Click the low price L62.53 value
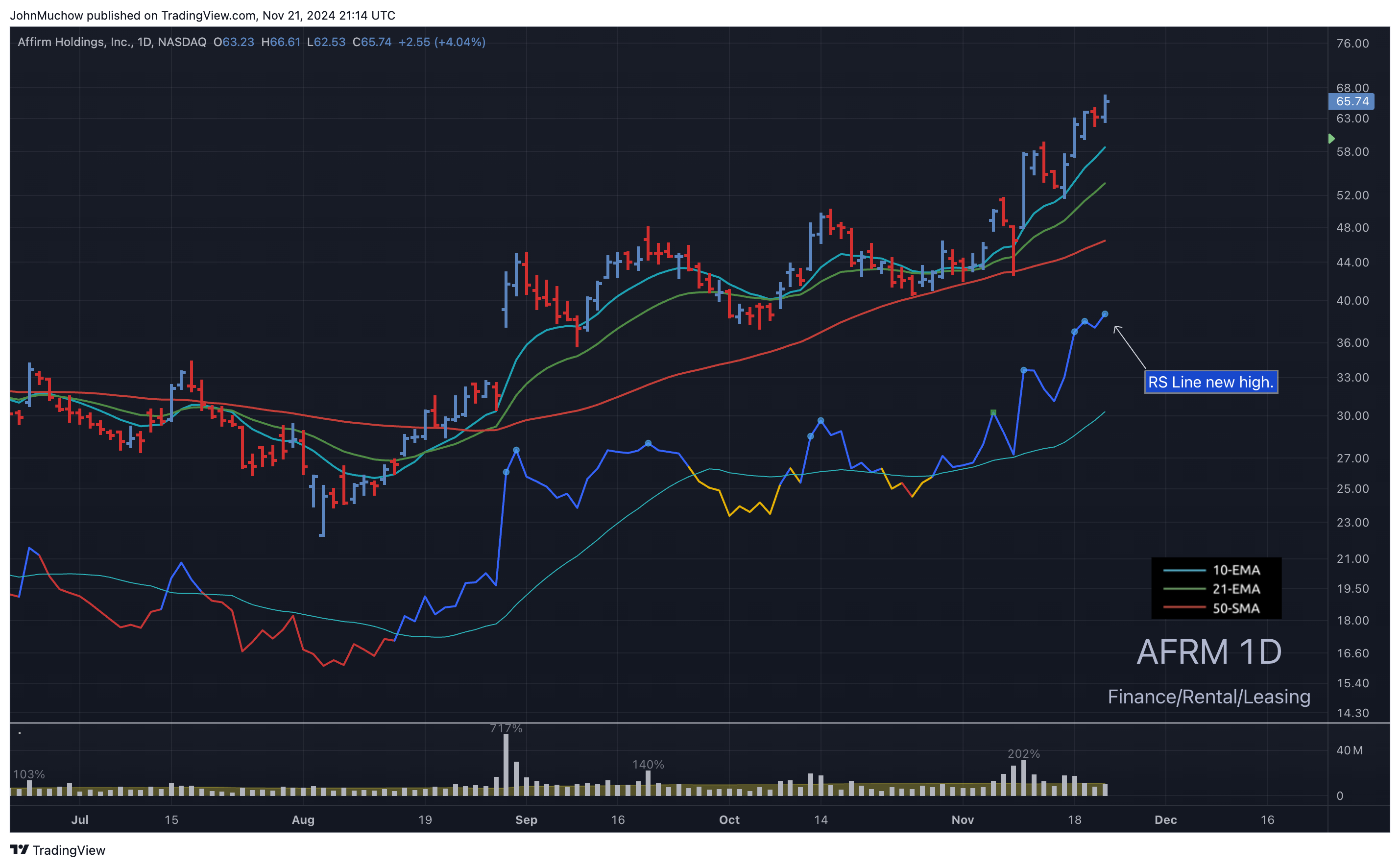Screen dimensions: 1400x867 (x=326, y=42)
